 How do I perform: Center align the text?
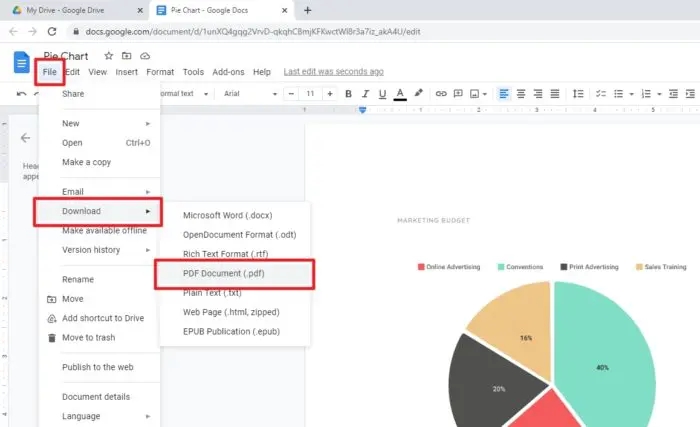(x=521, y=94)
